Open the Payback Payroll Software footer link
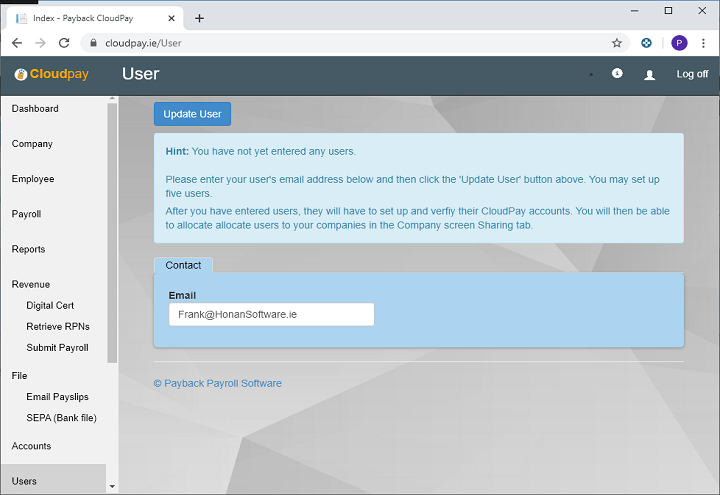The image size is (720, 495). pos(217,383)
